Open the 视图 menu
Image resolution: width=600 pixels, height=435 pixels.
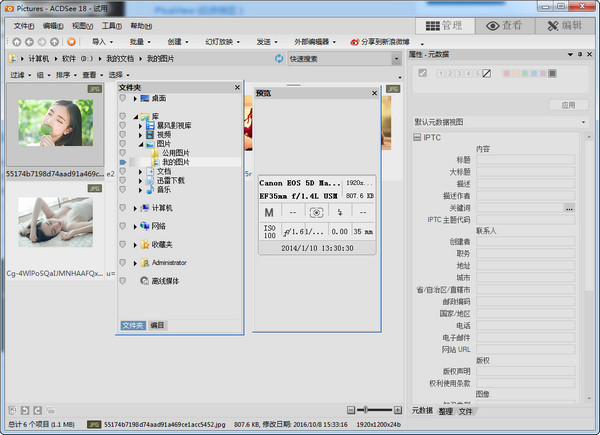pyautogui.click(x=82, y=26)
